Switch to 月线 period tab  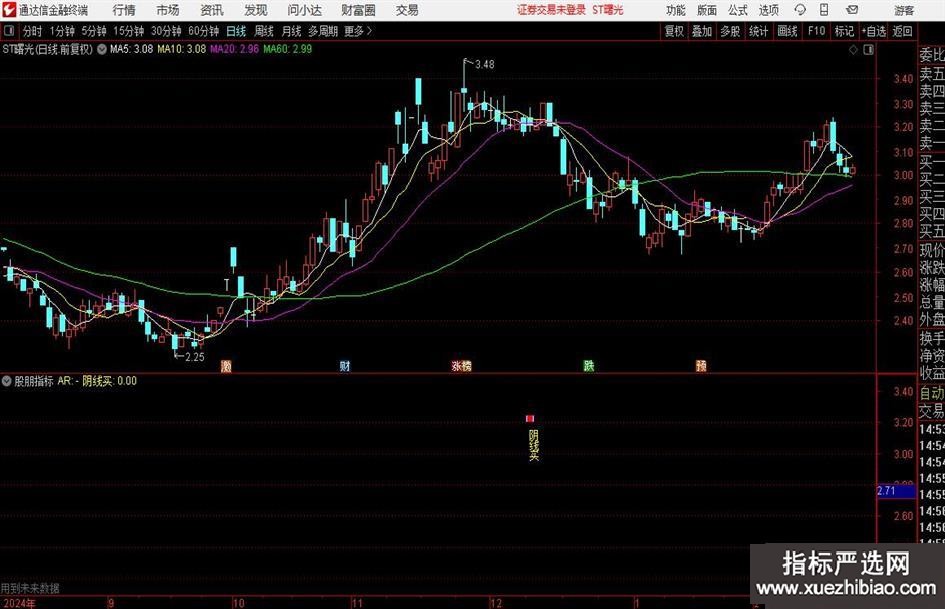click(292, 31)
